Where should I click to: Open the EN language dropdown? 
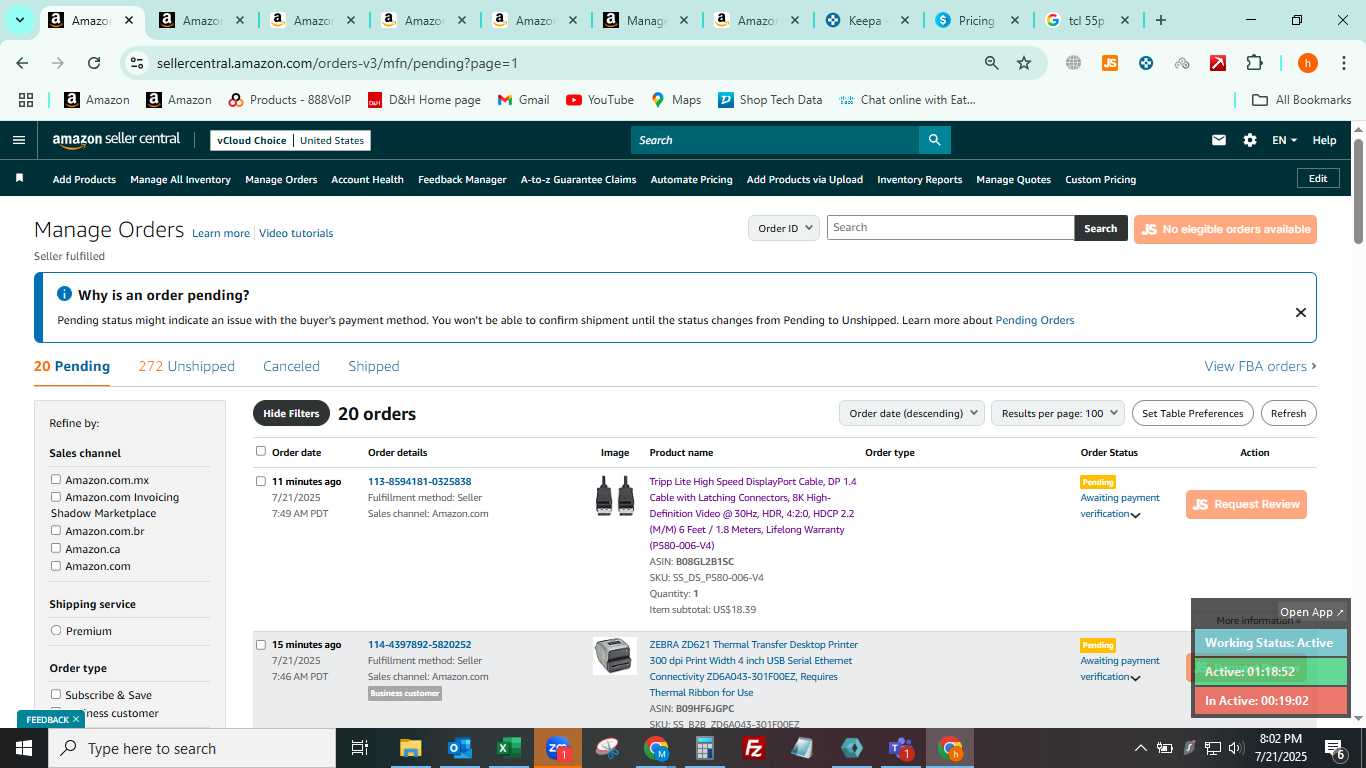1284,140
